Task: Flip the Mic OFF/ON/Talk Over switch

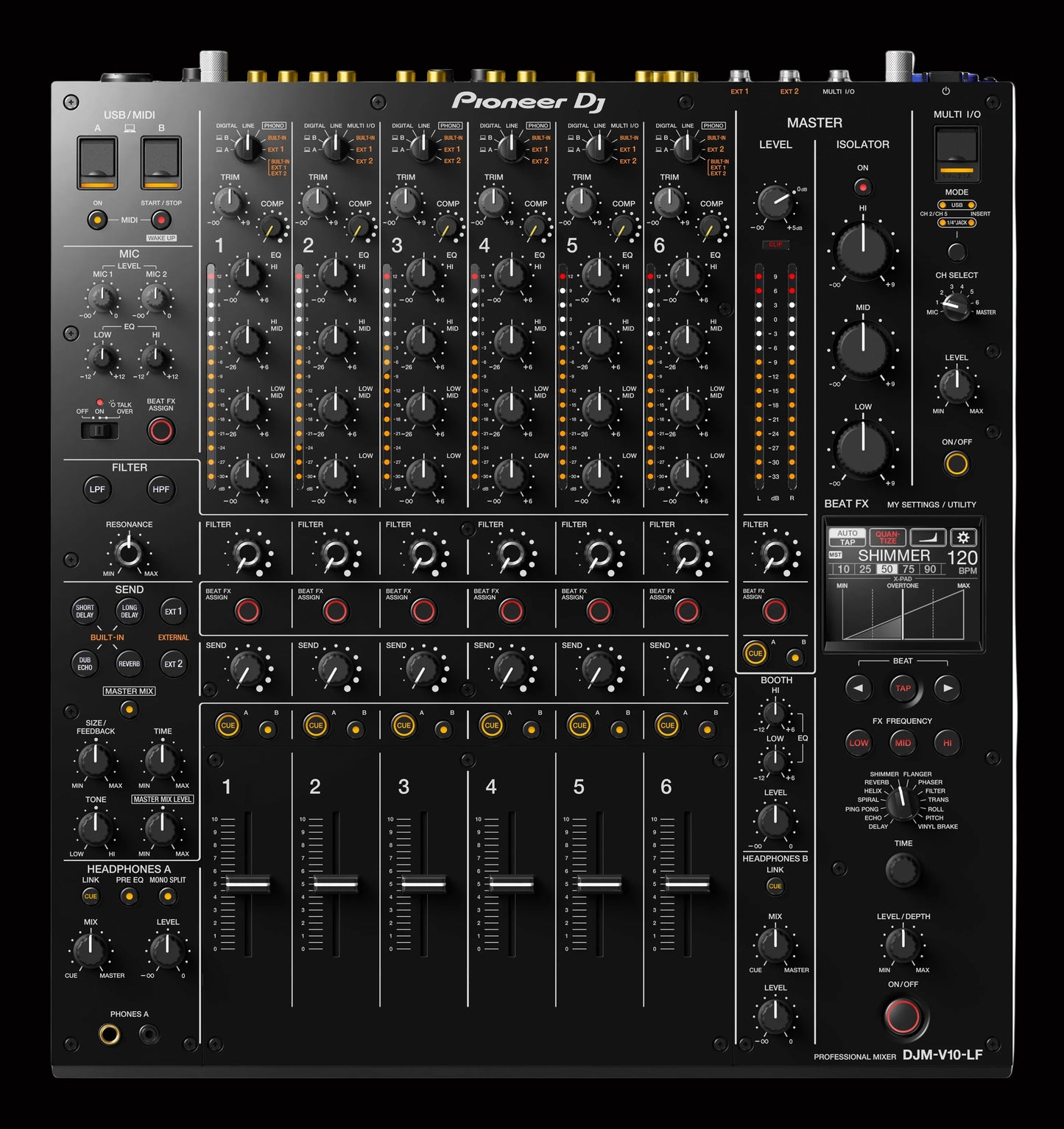Action: [x=99, y=429]
